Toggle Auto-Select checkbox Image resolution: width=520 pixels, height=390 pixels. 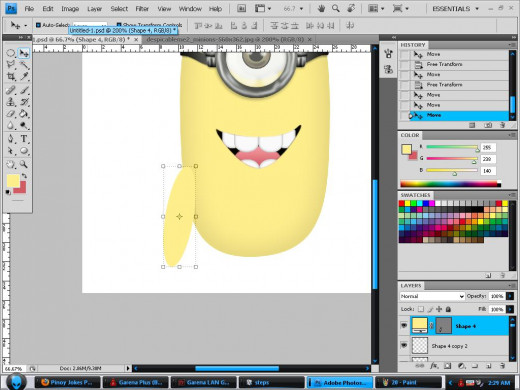(x=38, y=25)
